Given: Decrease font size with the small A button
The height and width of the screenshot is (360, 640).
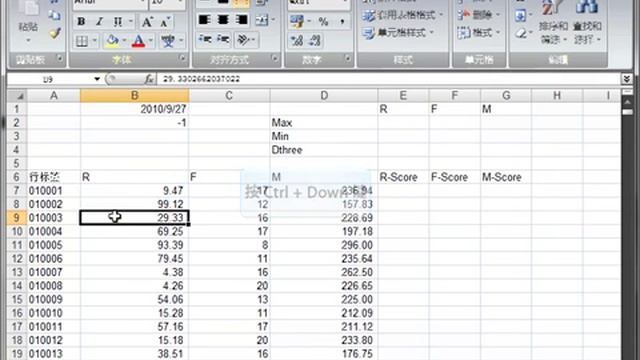Looking at the screenshot, I should (164, 22).
